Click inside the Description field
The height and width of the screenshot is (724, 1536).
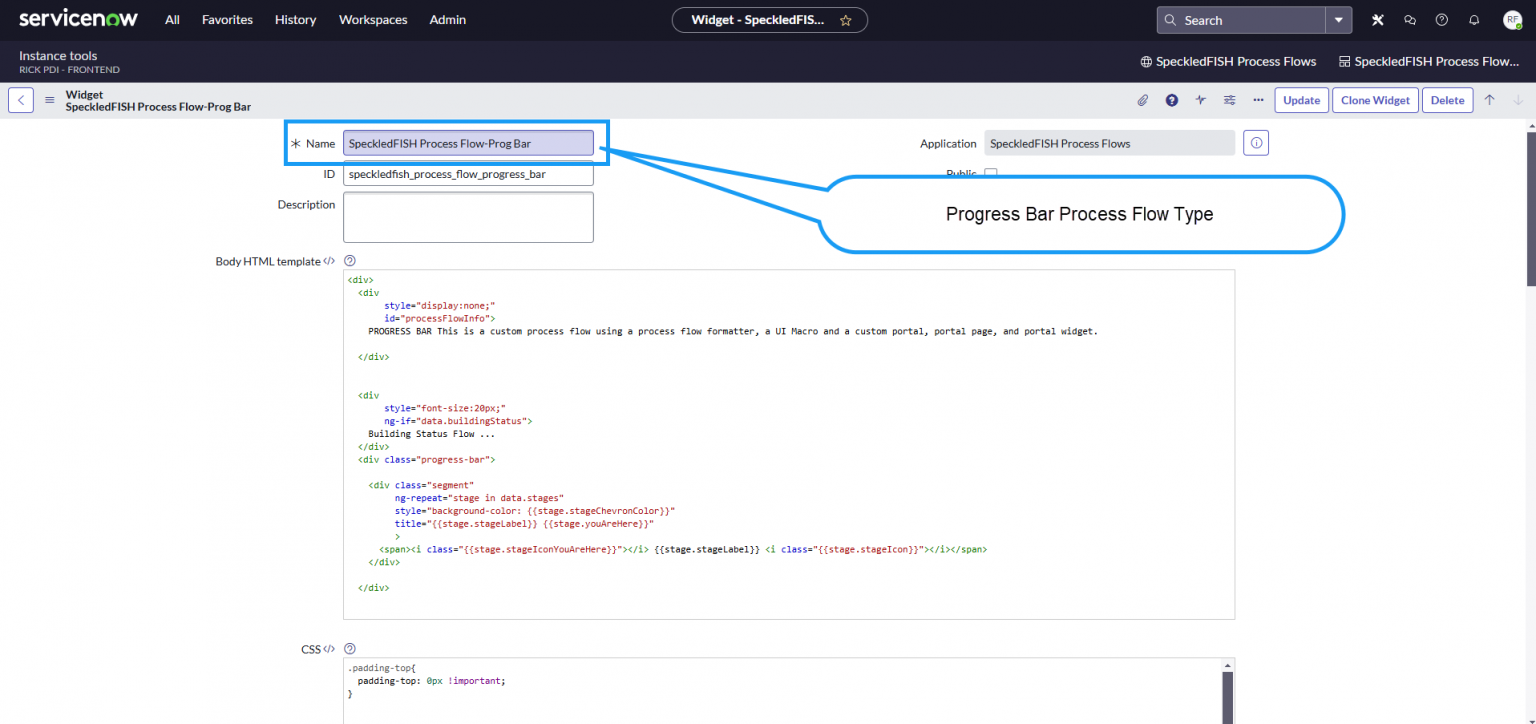coord(468,216)
